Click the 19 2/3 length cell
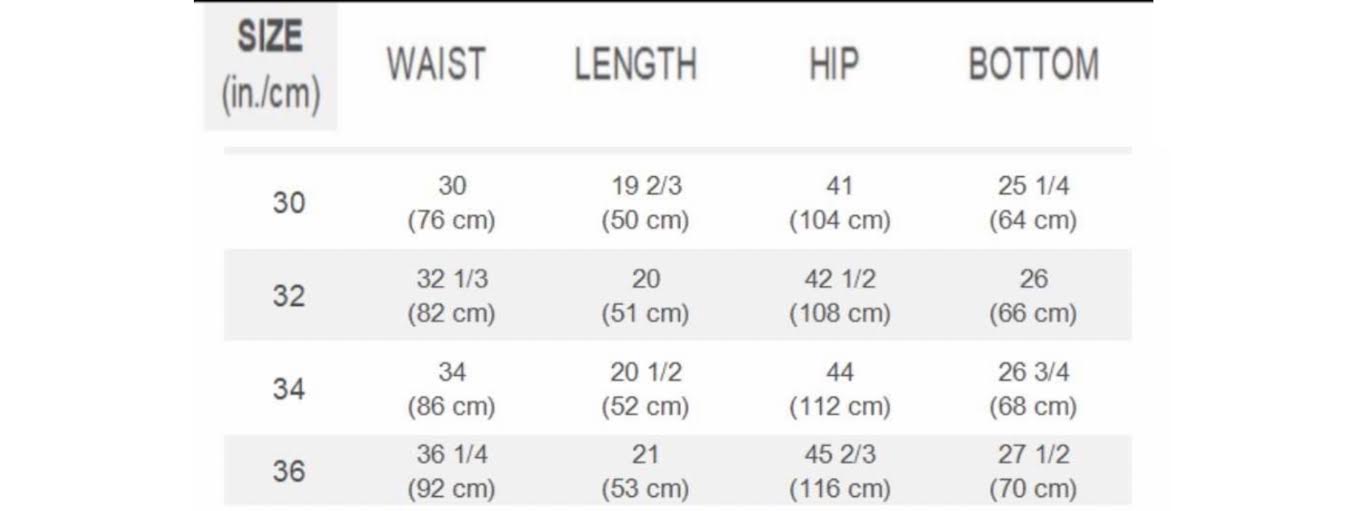This screenshot has height=511, width=1366. point(646,186)
